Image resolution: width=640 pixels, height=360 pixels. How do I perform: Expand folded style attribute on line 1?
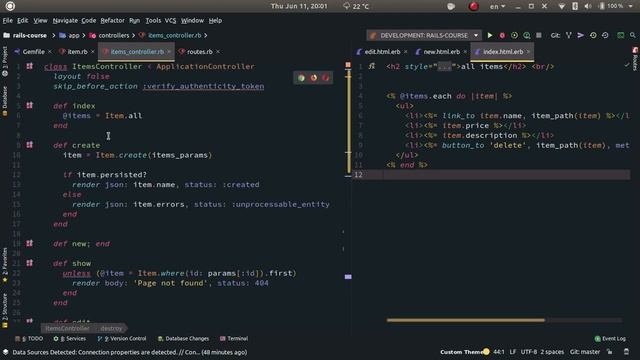(444, 67)
